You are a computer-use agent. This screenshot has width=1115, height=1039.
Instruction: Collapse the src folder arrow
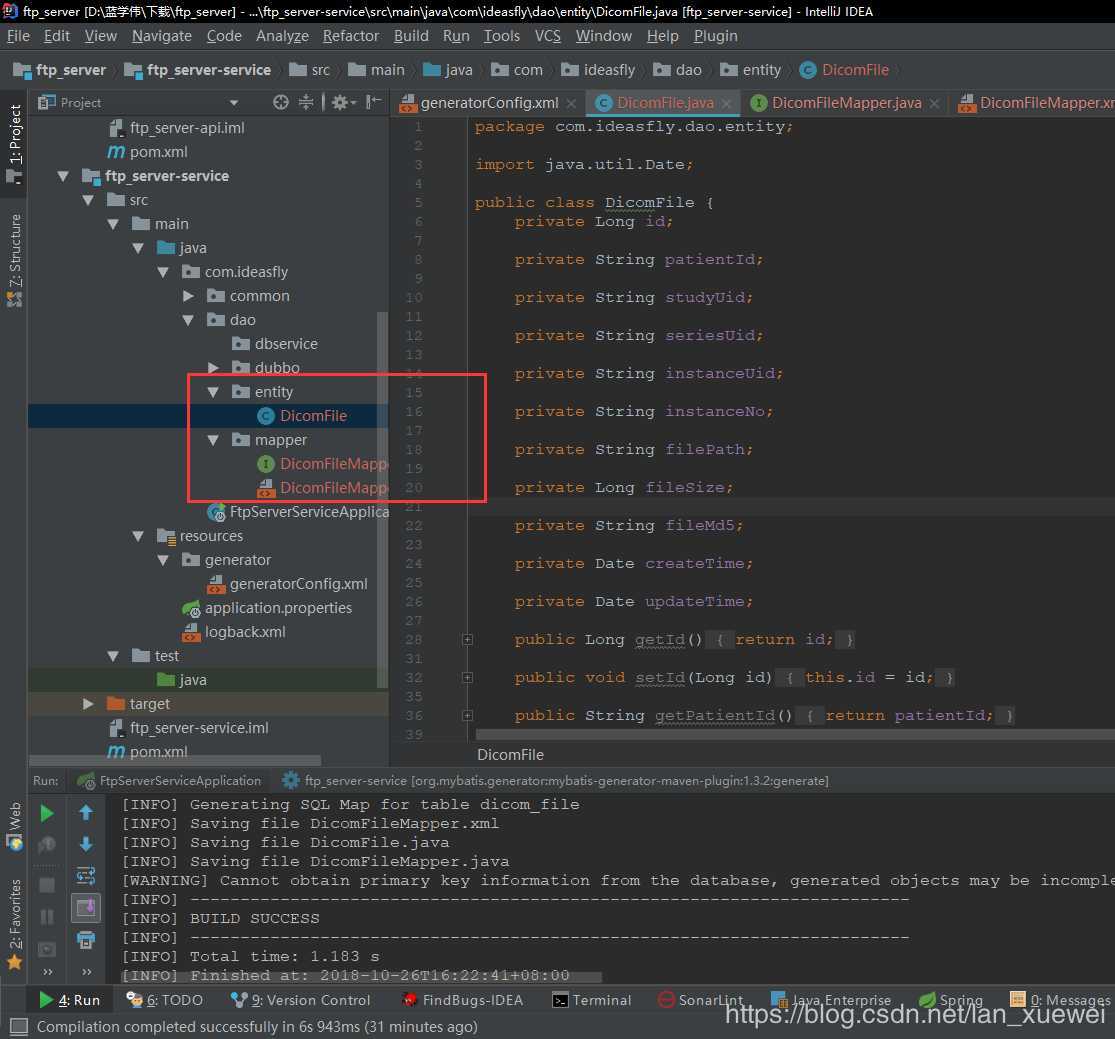pyautogui.click(x=88, y=200)
